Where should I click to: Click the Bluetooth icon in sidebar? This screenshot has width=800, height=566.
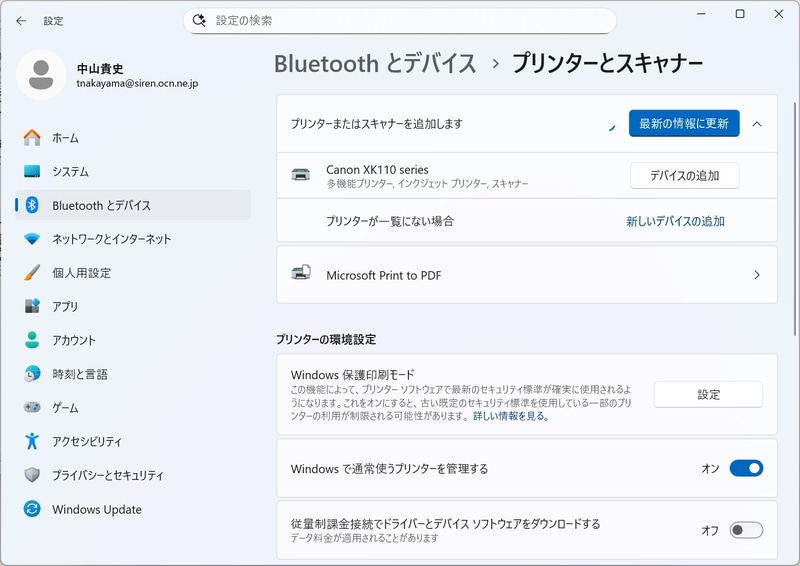[32, 205]
